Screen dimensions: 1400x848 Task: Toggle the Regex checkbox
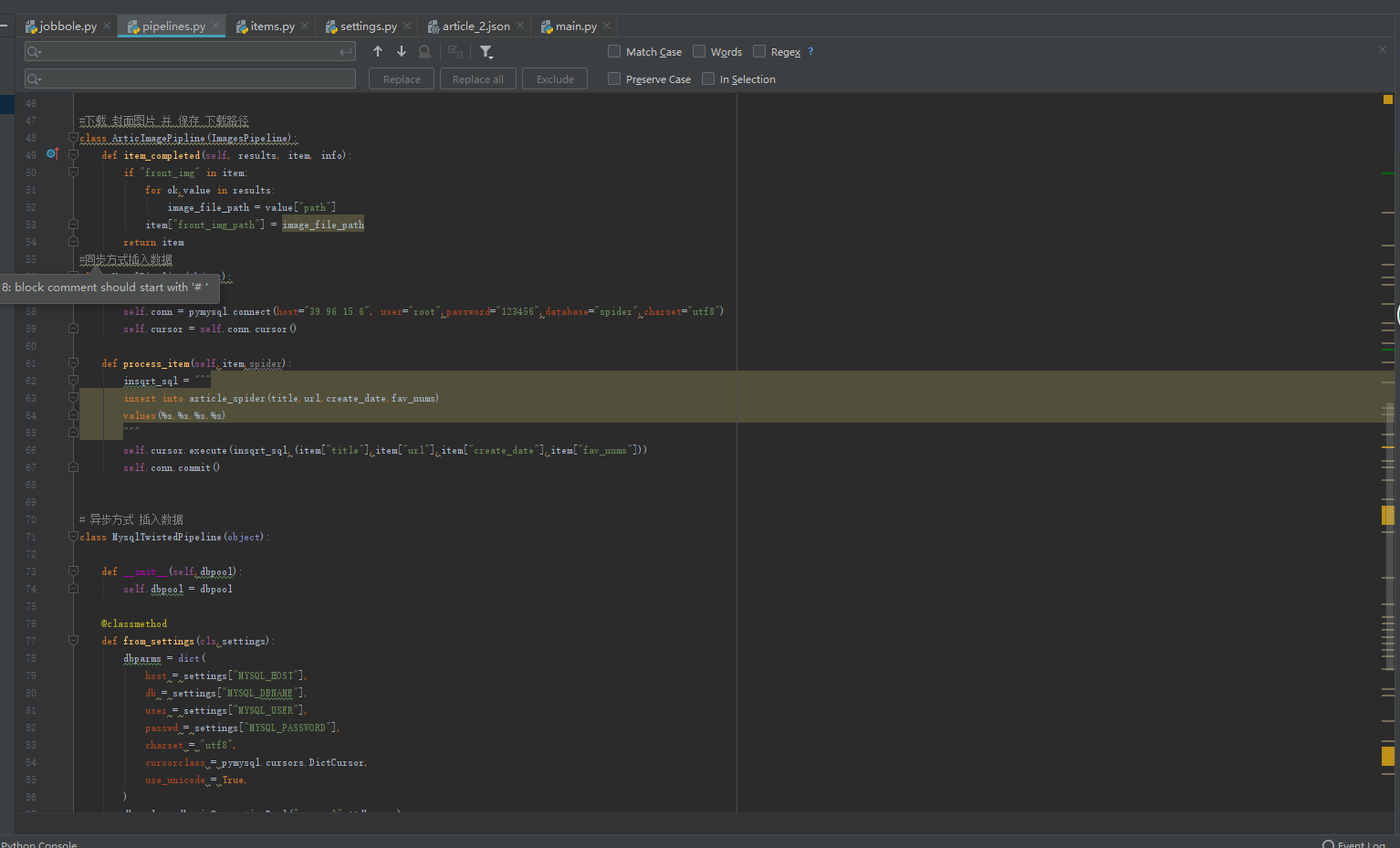point(759,52)
